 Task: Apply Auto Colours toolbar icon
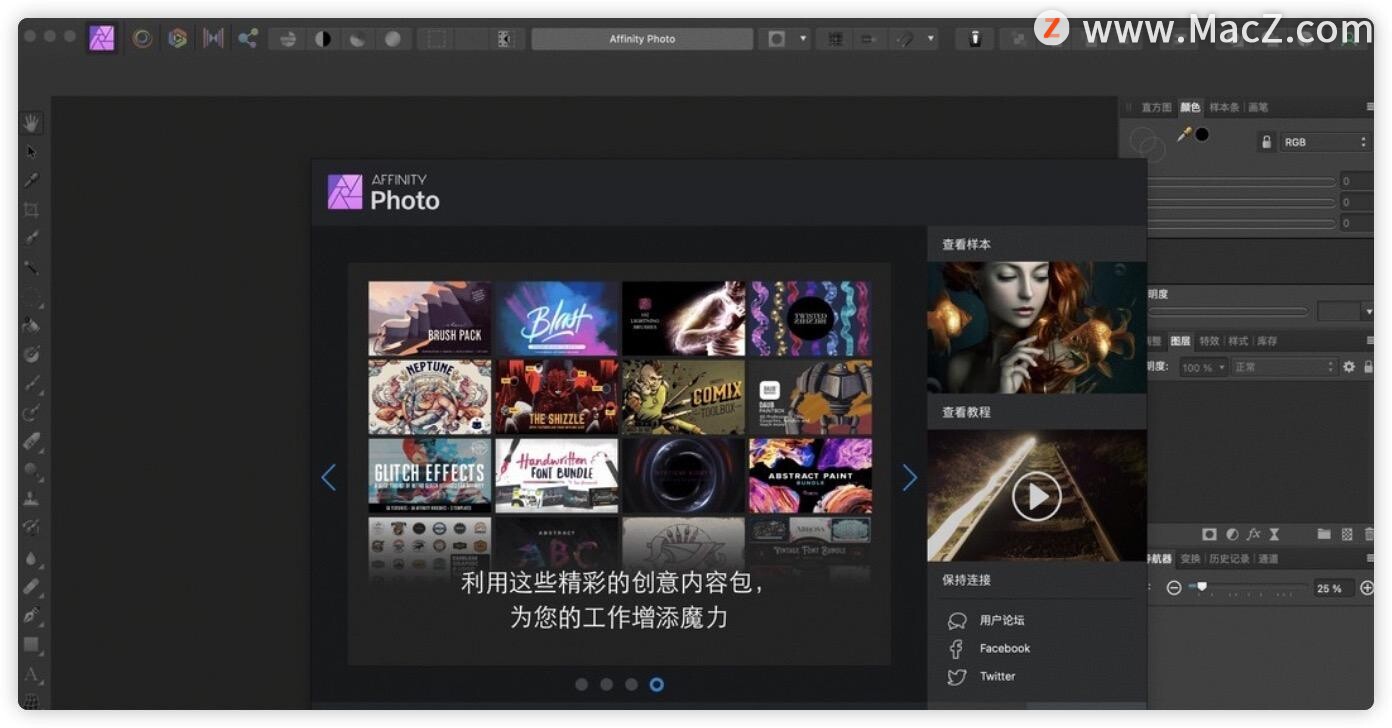click(357, 39)
